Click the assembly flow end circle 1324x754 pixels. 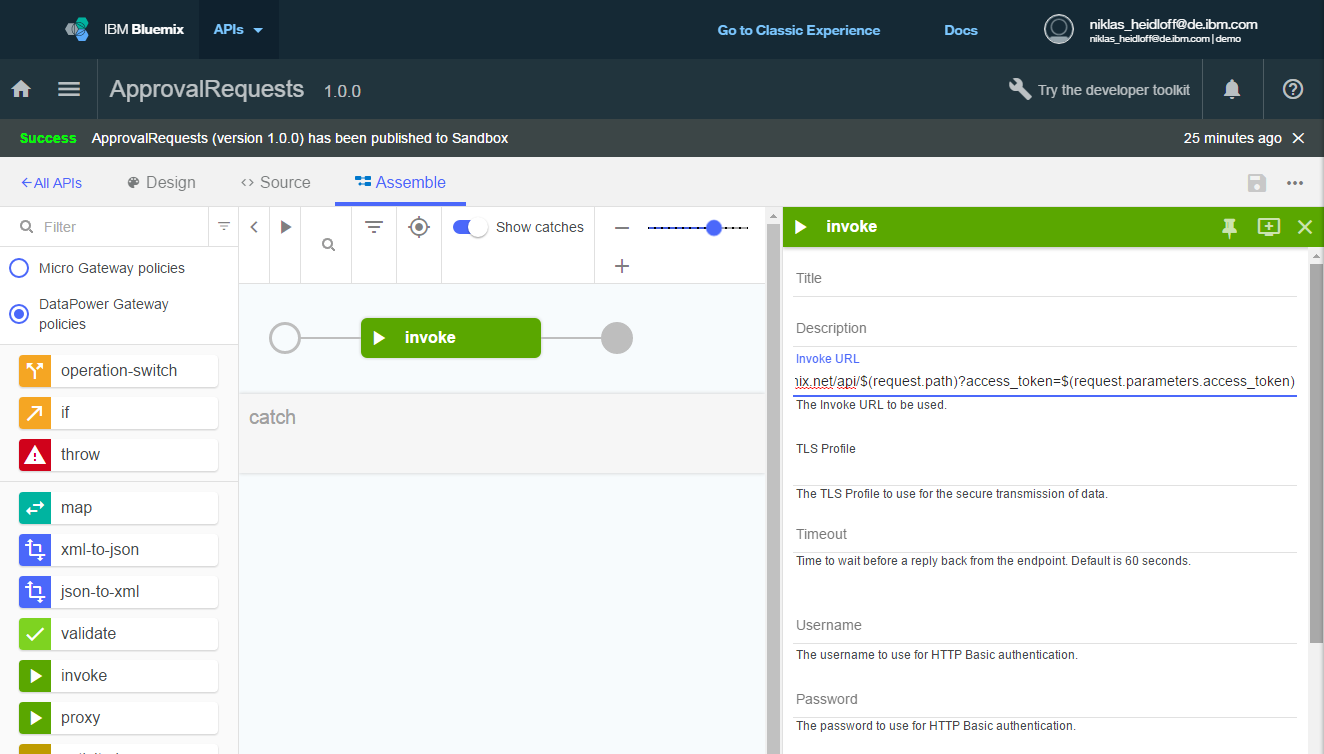coord(617,338)
